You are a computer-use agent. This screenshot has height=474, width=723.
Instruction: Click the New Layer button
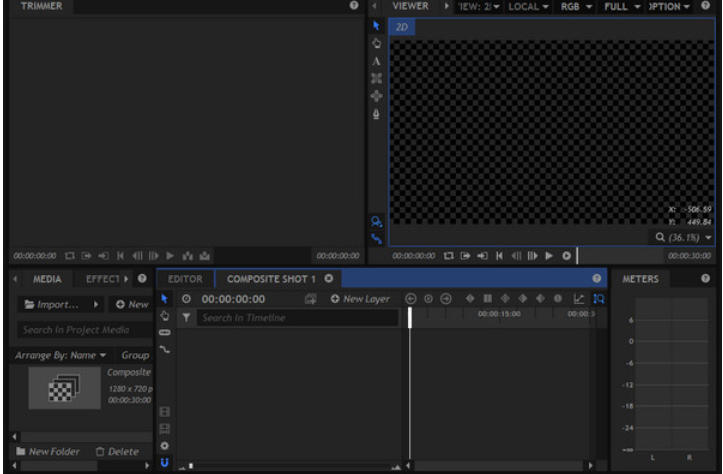pos(360,299)
